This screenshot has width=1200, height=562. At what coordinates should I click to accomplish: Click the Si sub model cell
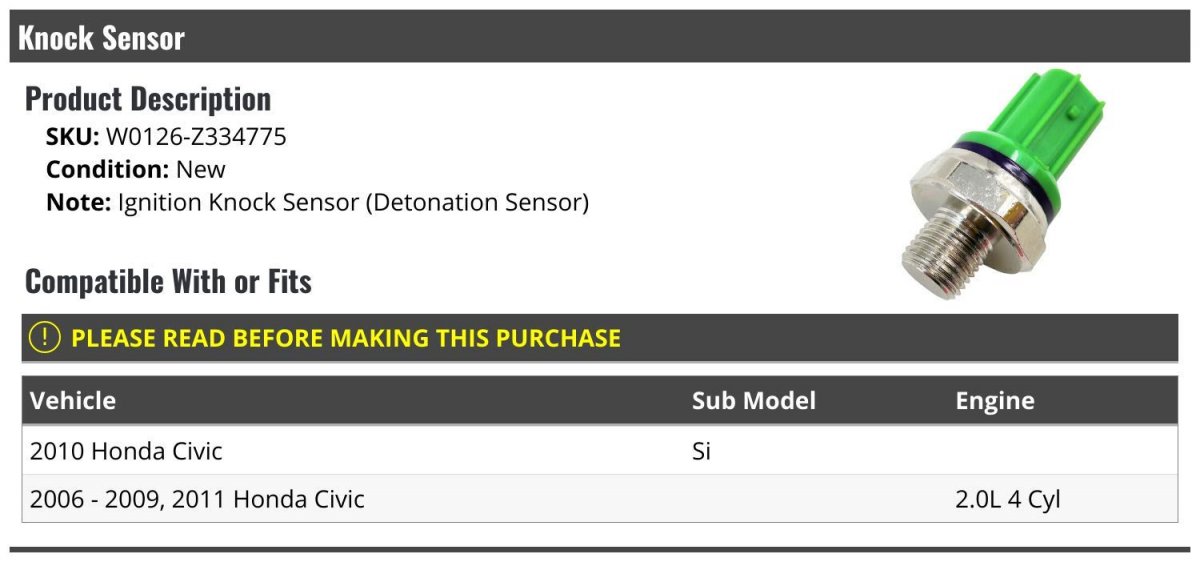click(x=701, y=451)
